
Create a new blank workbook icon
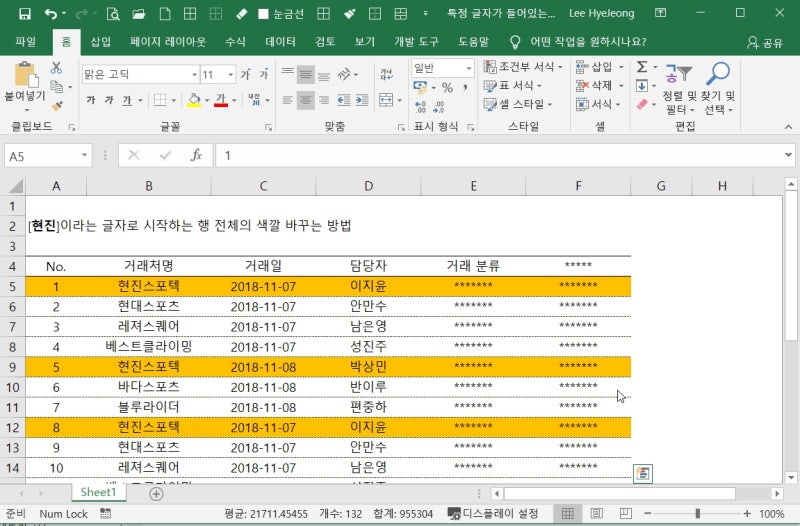pos(165,14)
